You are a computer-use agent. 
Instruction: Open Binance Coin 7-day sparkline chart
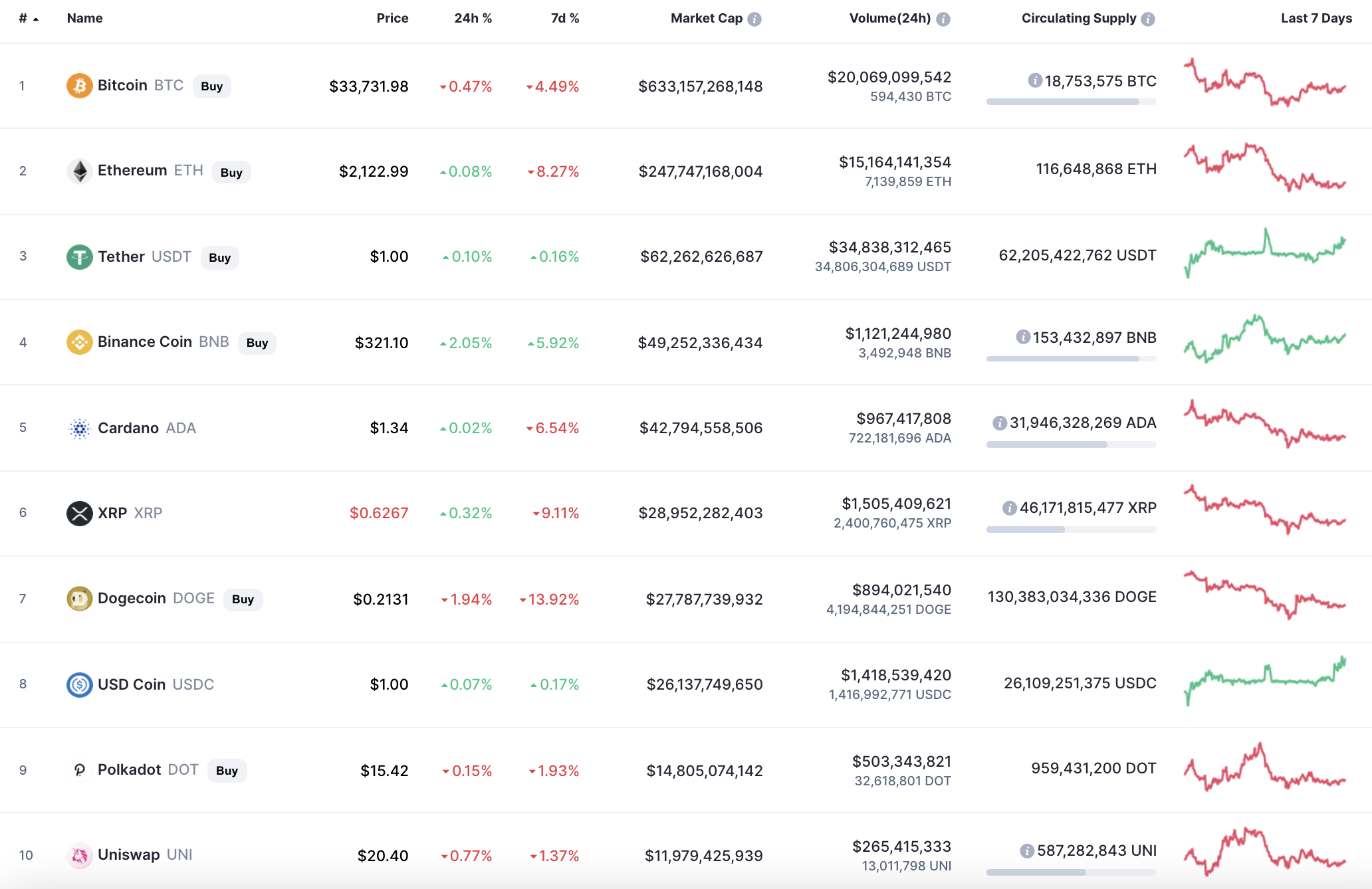coord(1264,339)
